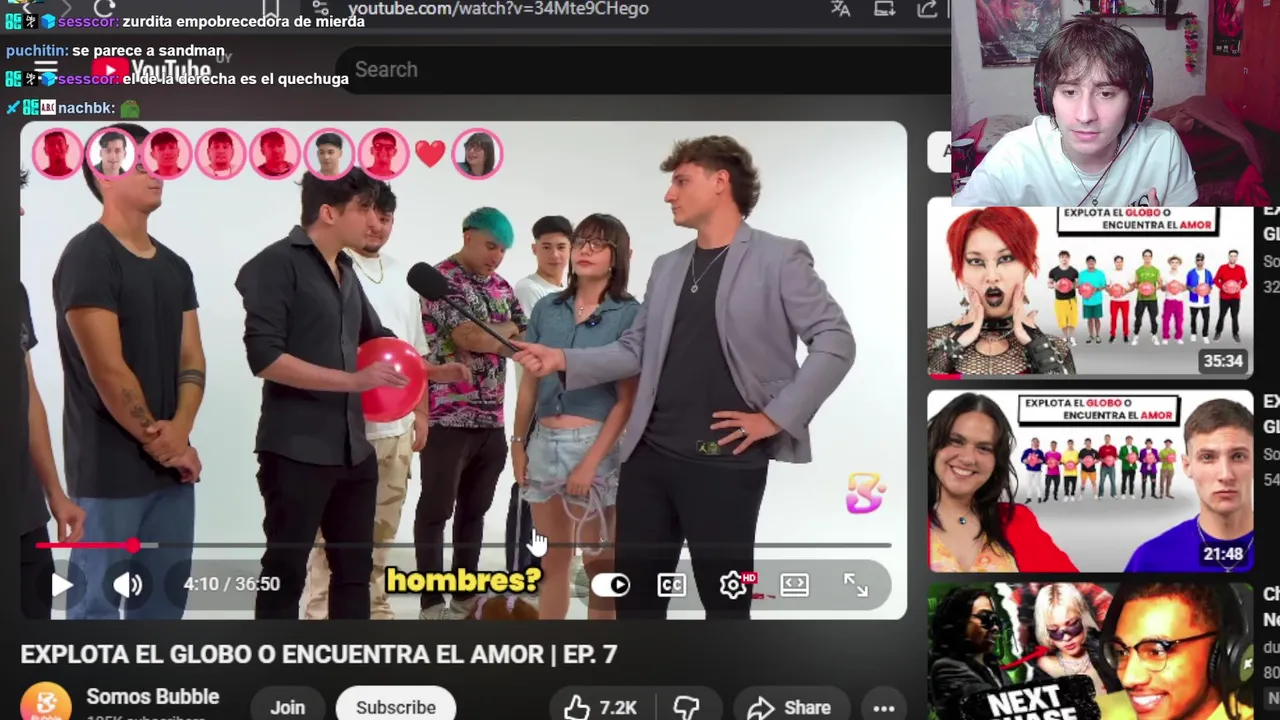Click chat message 'zurdita empobrecedora de mierda'

click(x=243, y=21)
